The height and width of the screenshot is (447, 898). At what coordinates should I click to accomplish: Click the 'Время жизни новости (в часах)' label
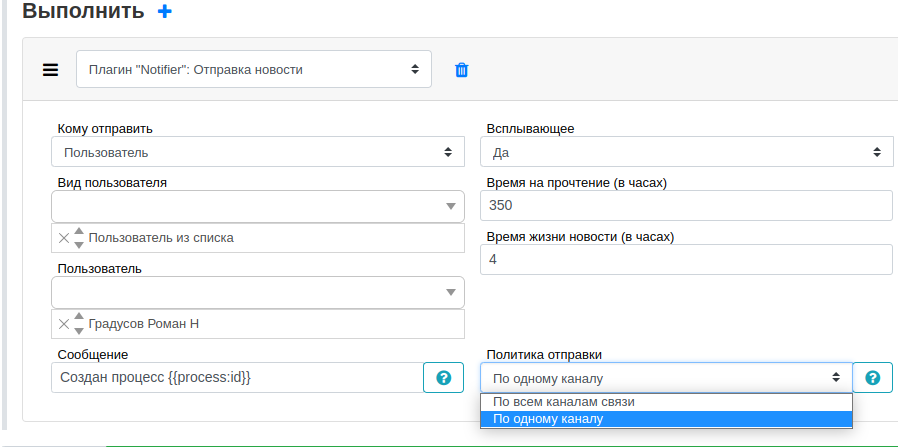pyautogui.click(x=580, y=236)
